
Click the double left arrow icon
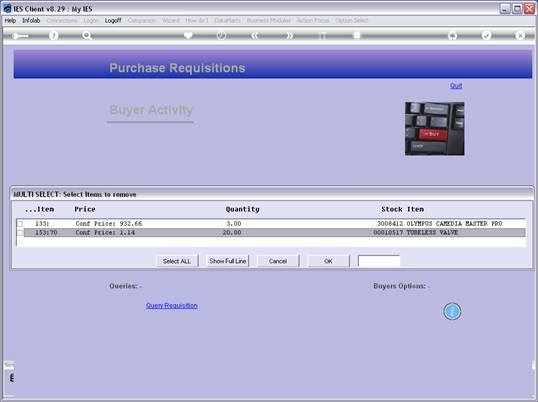pyautogui.click(x=254, y=35)
